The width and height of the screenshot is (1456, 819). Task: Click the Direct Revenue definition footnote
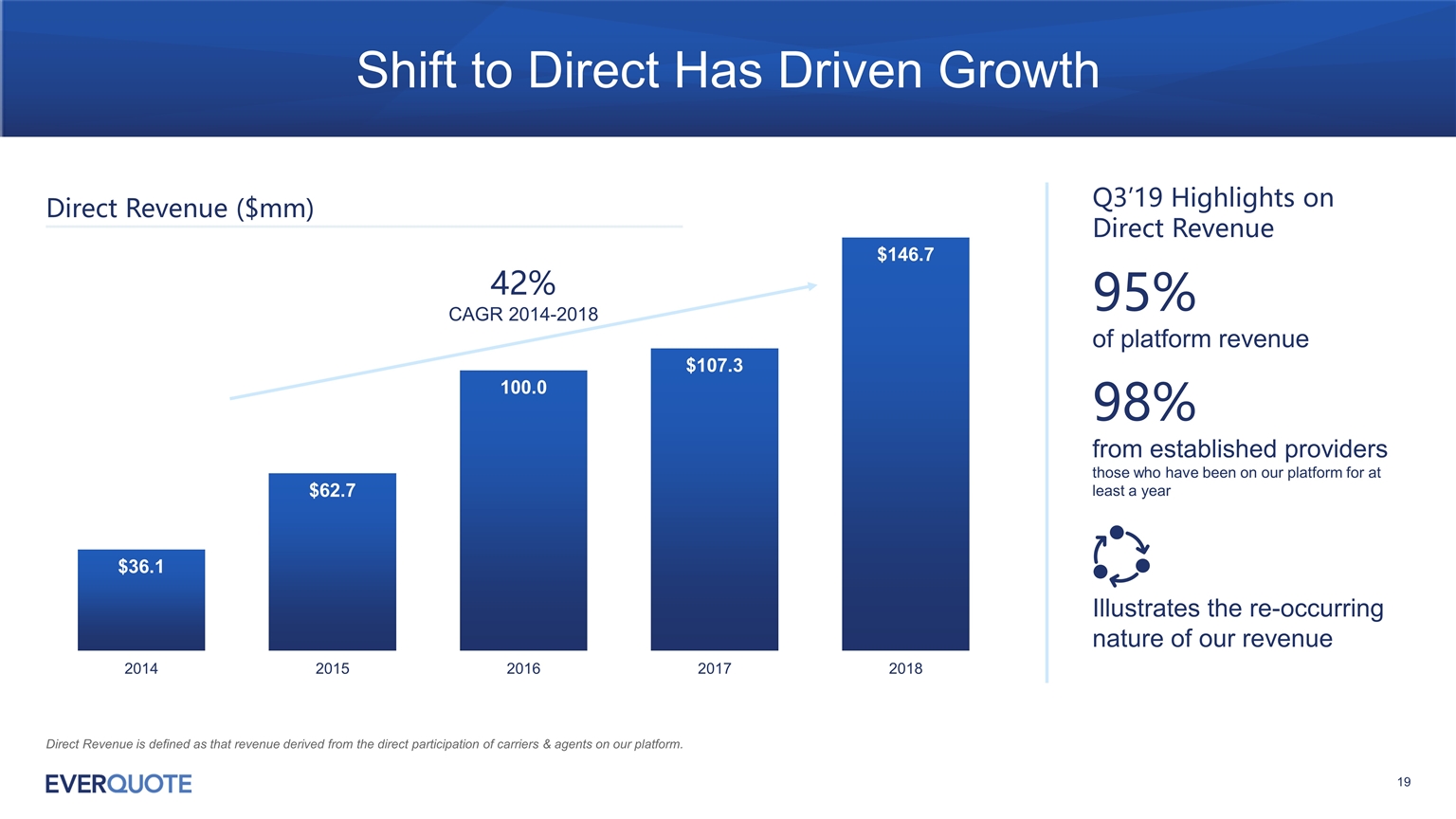tap(364, 744)
